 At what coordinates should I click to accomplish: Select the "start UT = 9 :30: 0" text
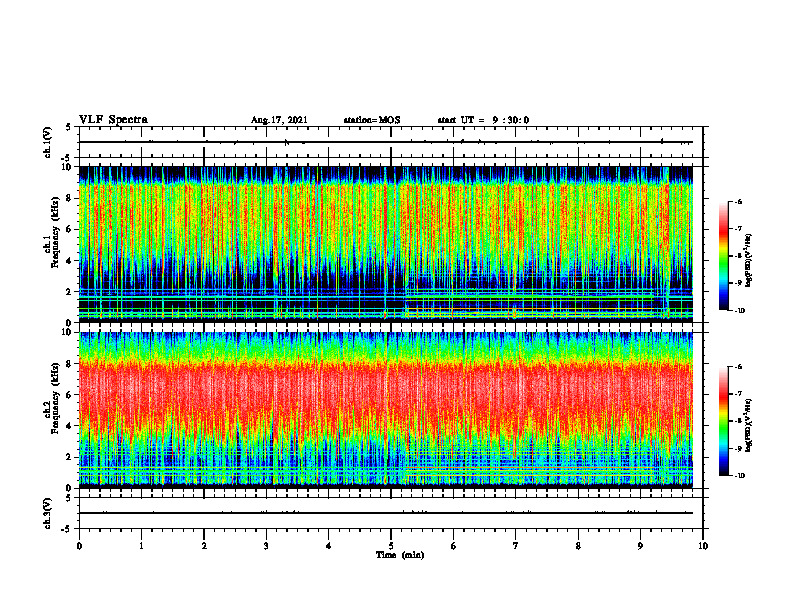[483, 120]
